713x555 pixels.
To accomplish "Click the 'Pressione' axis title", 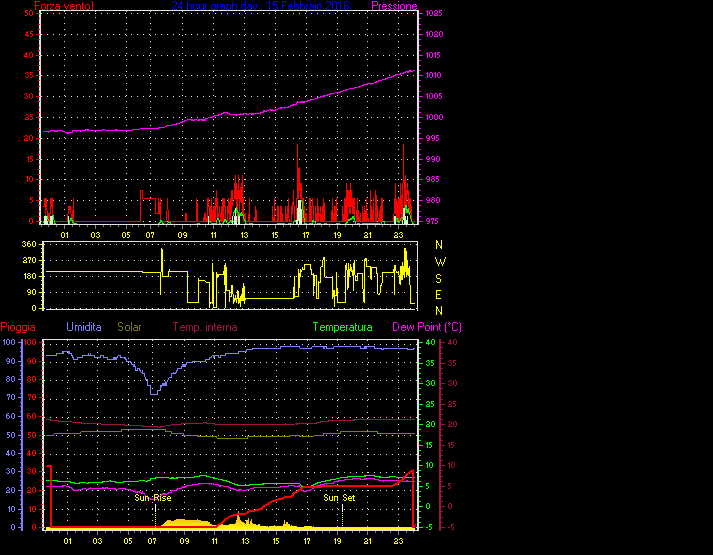I will coord(394,6).
